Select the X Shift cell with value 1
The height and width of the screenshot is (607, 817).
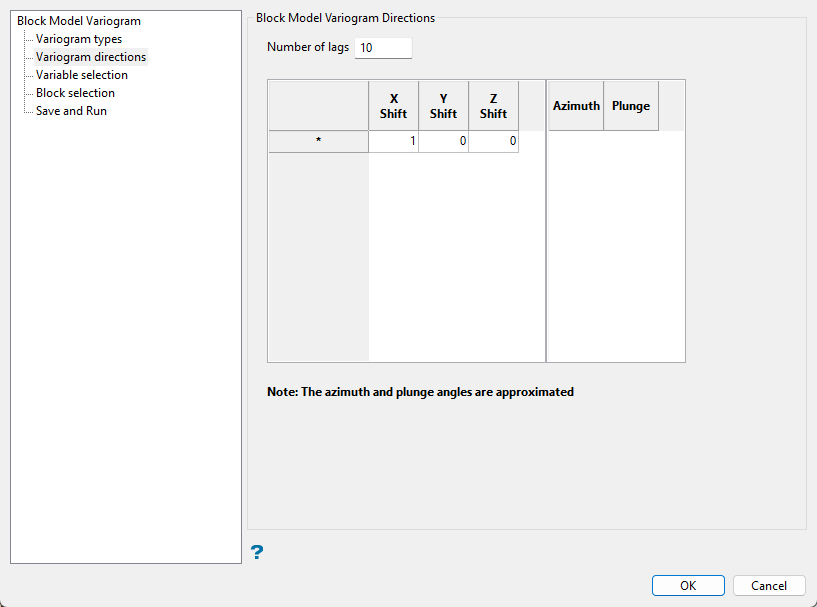point(393,141)
